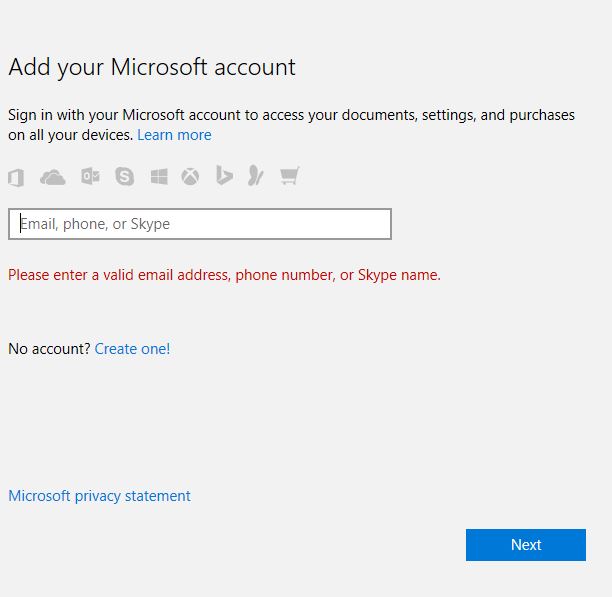The image size is (612, 597).
Task: Click the Bing logo icon
Action: pyautogui.click(x=224, y=175)
